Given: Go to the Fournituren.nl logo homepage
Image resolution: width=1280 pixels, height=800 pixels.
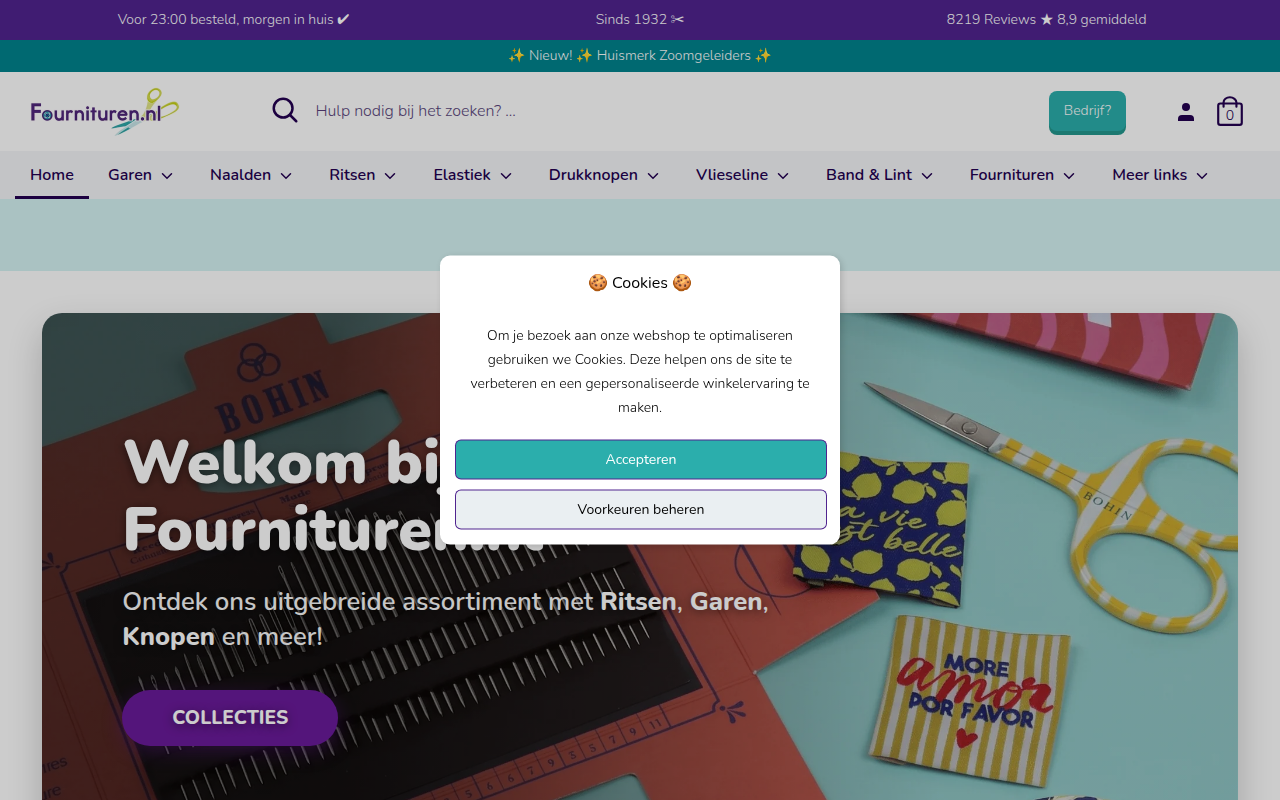Looking at the screenshot, I should point(105,111).
